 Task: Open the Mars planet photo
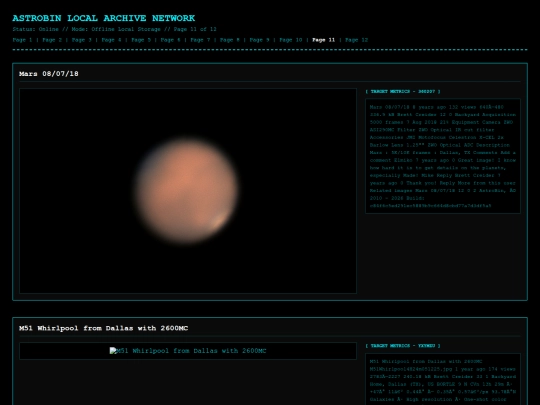point(188,191)
